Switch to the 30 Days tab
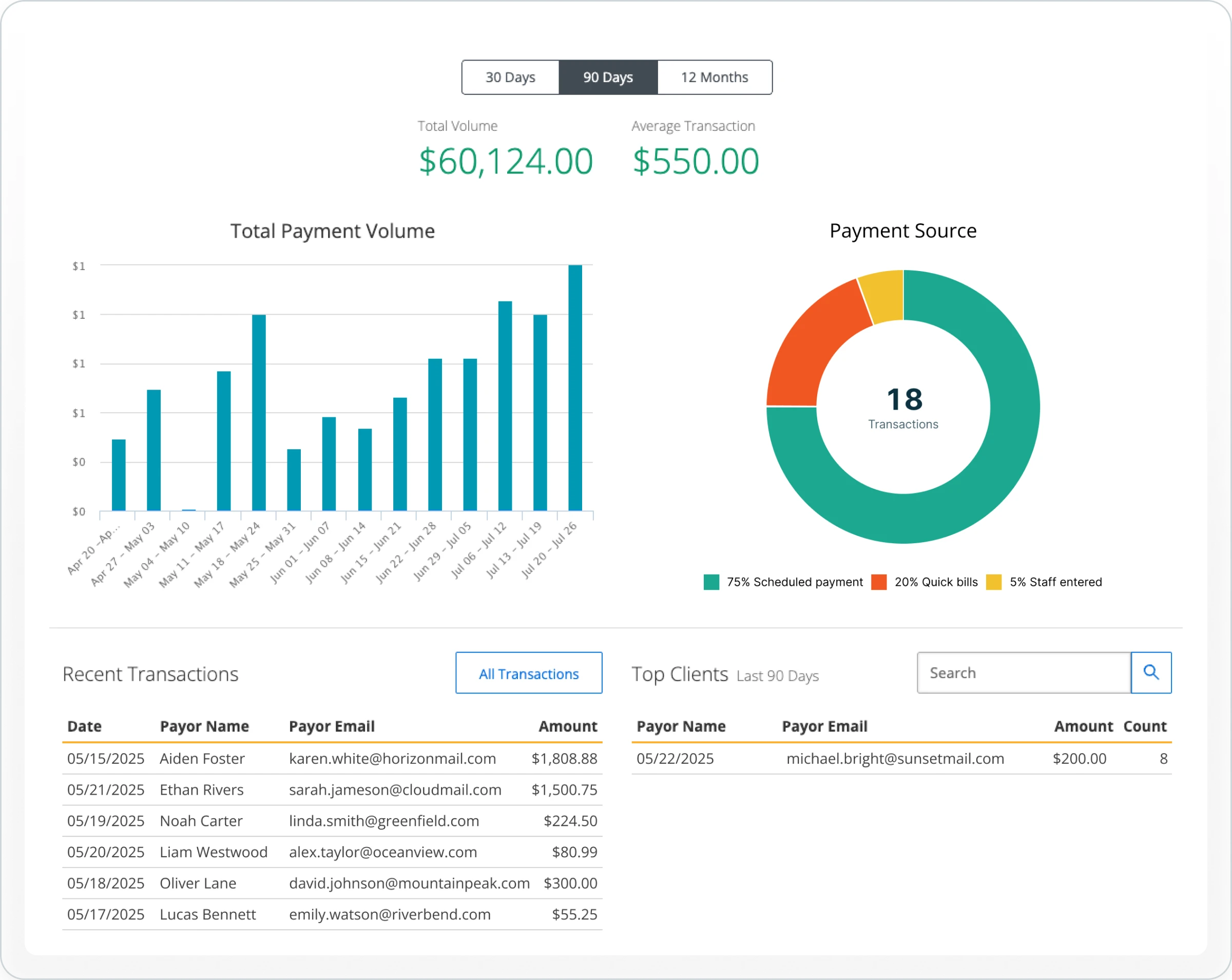Viewport: 1232px width, 980px height. 510,77
